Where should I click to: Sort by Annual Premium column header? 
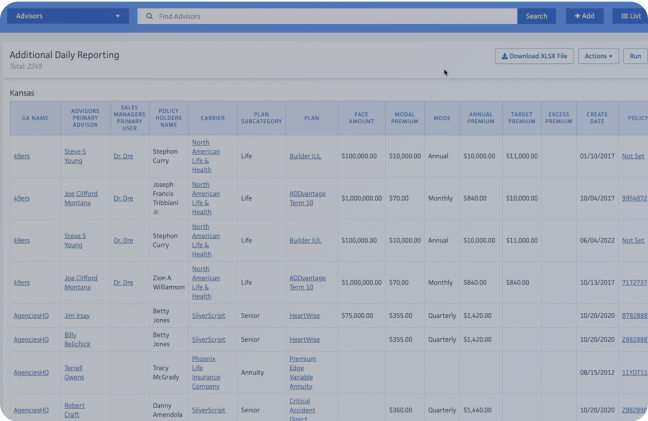click(481, 118)
